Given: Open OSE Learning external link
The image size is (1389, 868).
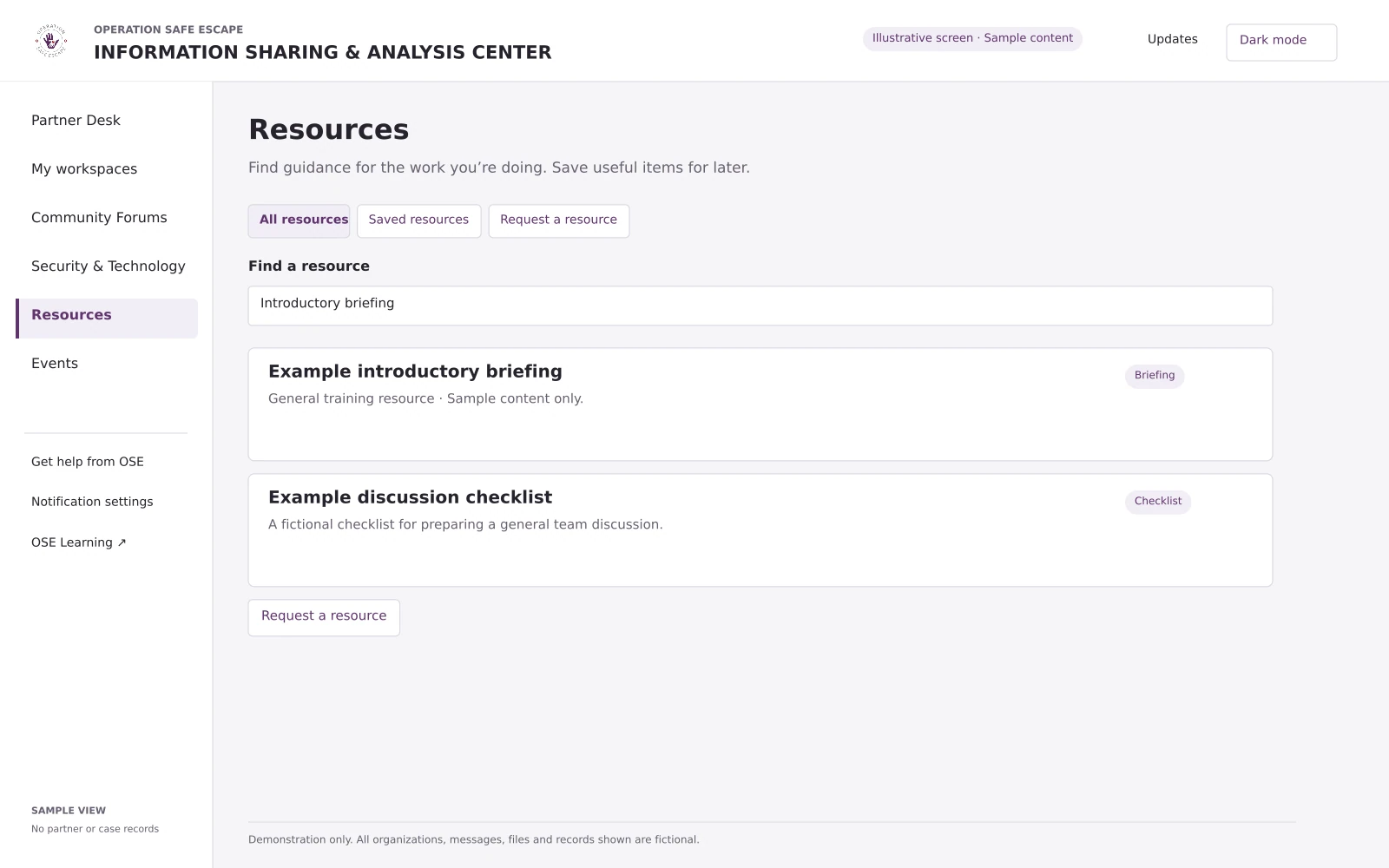Looking at the screenshot, I should coord(79,542).
